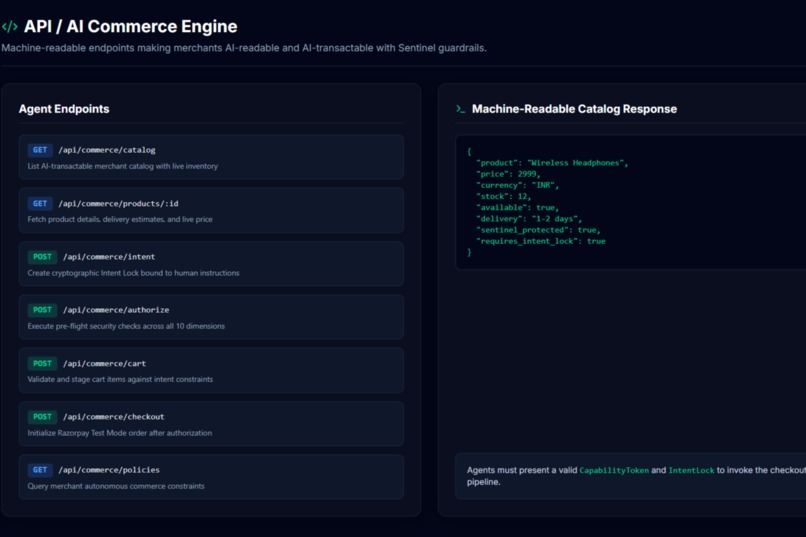Choose the POST /api/commerce/intent endpoint
The image size is (806, 537).
pos(211,264)
